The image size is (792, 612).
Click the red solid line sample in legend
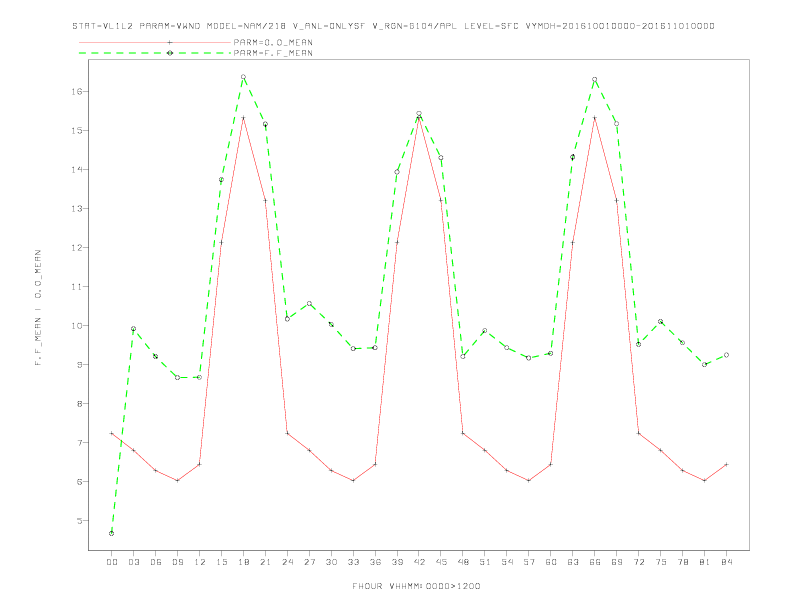click(155, 42)
